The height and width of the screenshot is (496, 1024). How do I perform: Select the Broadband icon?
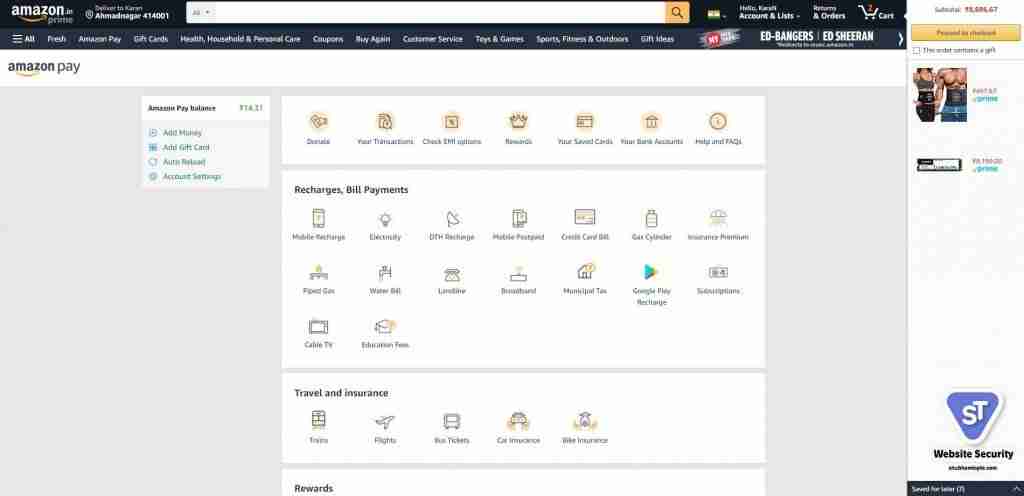click(519, 273)
